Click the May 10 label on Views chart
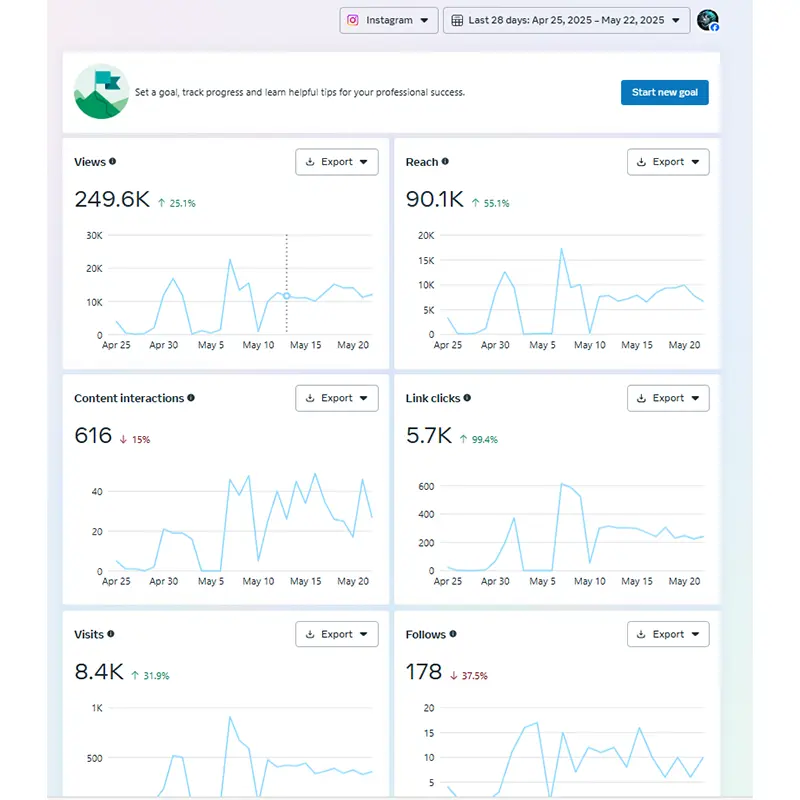The width and height of the screenshot is (800, 800). (258, 345)
